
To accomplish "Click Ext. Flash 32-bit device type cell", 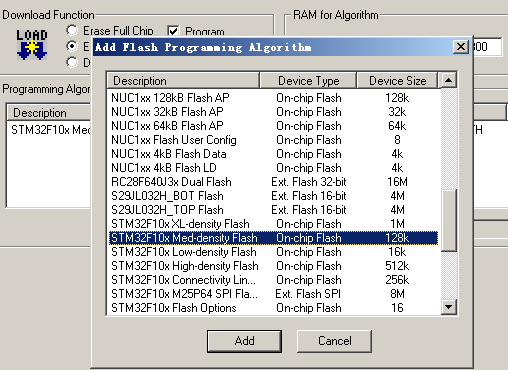I will pyautogui.click(x=309, y=182).
